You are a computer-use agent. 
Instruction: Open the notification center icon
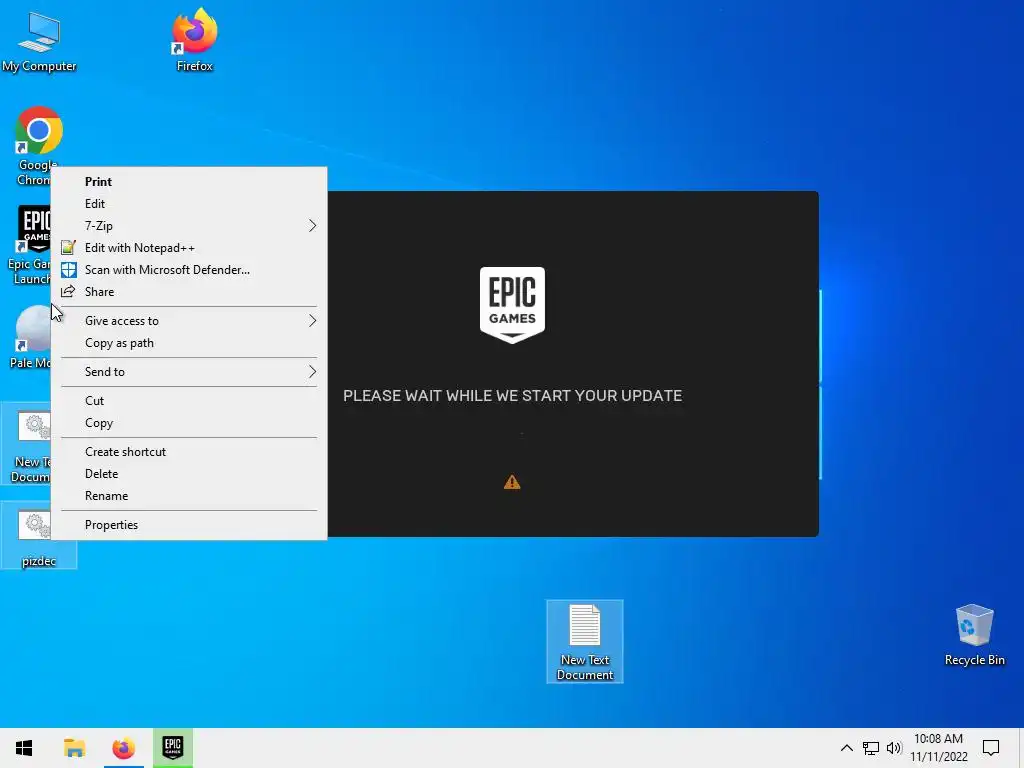pyautogui.click(x=991, y=748)
